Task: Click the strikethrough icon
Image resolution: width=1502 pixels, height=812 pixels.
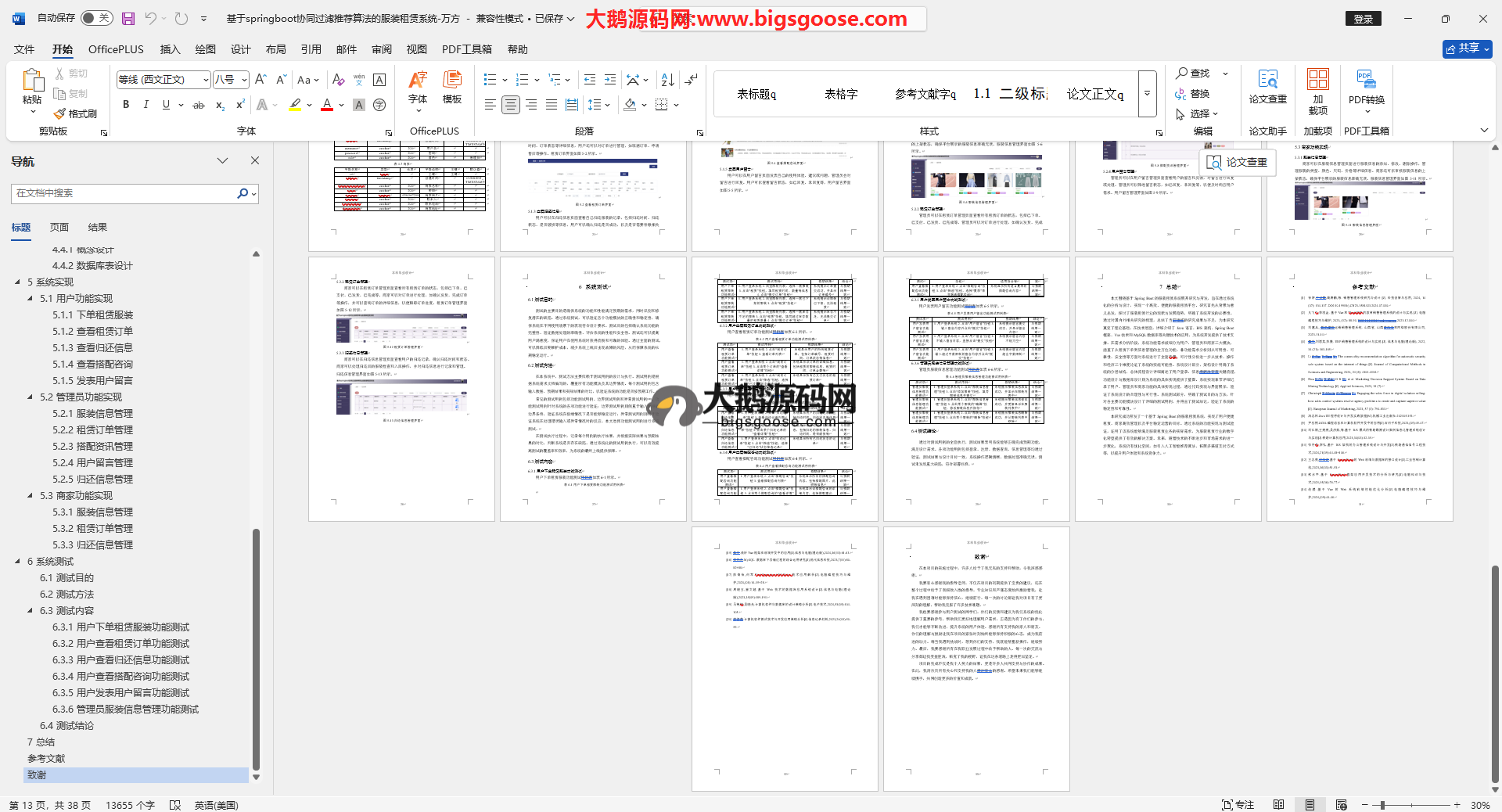Action: (199, 105)
